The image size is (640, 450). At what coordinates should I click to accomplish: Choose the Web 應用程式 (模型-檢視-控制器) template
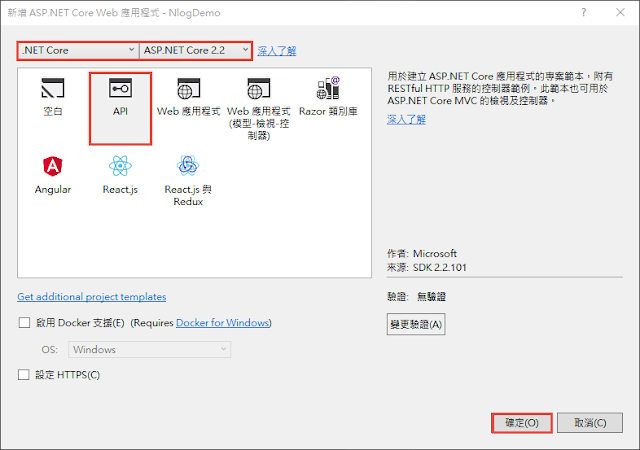coord(259,108)
